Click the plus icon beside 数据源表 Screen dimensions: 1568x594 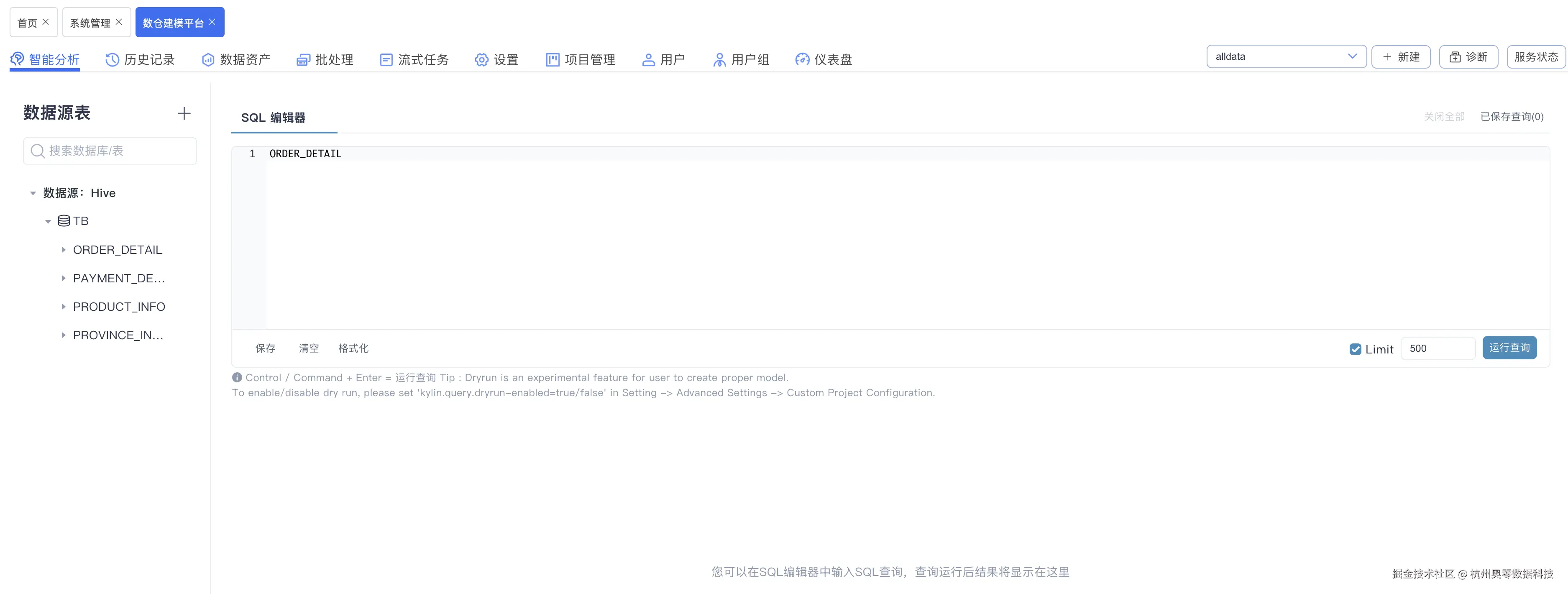pyautogui.click(x=184, y=114)
